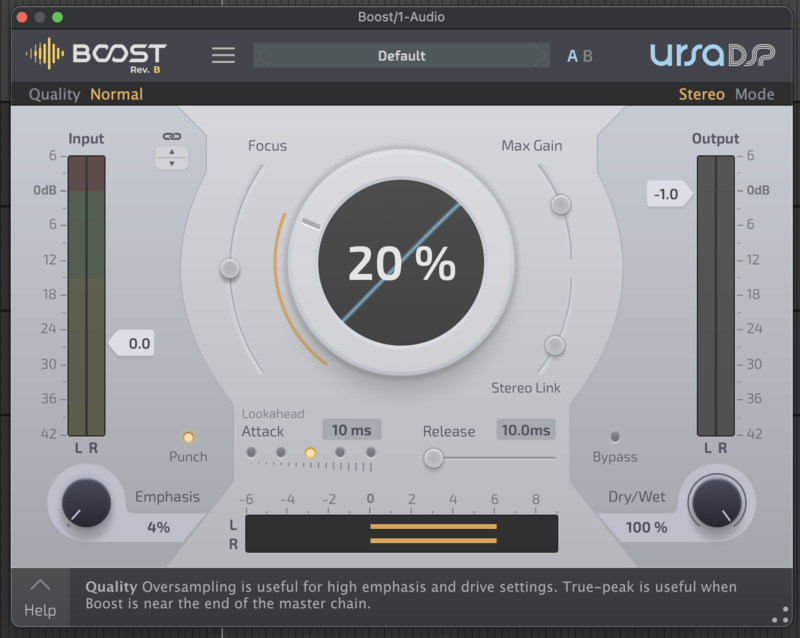Click the Input level meter
The width and height of the screenshot is (800, 638).
87,296
